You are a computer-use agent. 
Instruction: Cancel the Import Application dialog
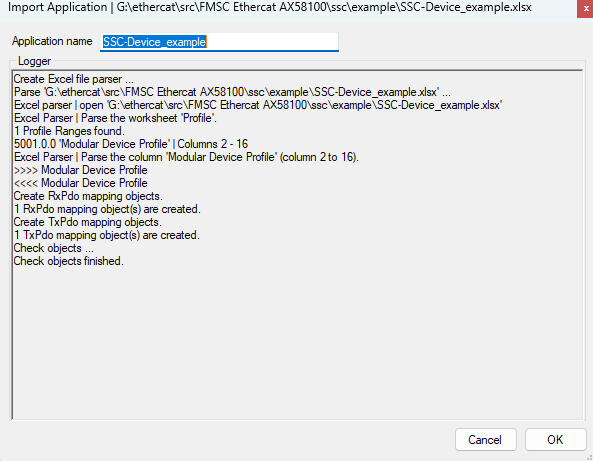(485, 439)
